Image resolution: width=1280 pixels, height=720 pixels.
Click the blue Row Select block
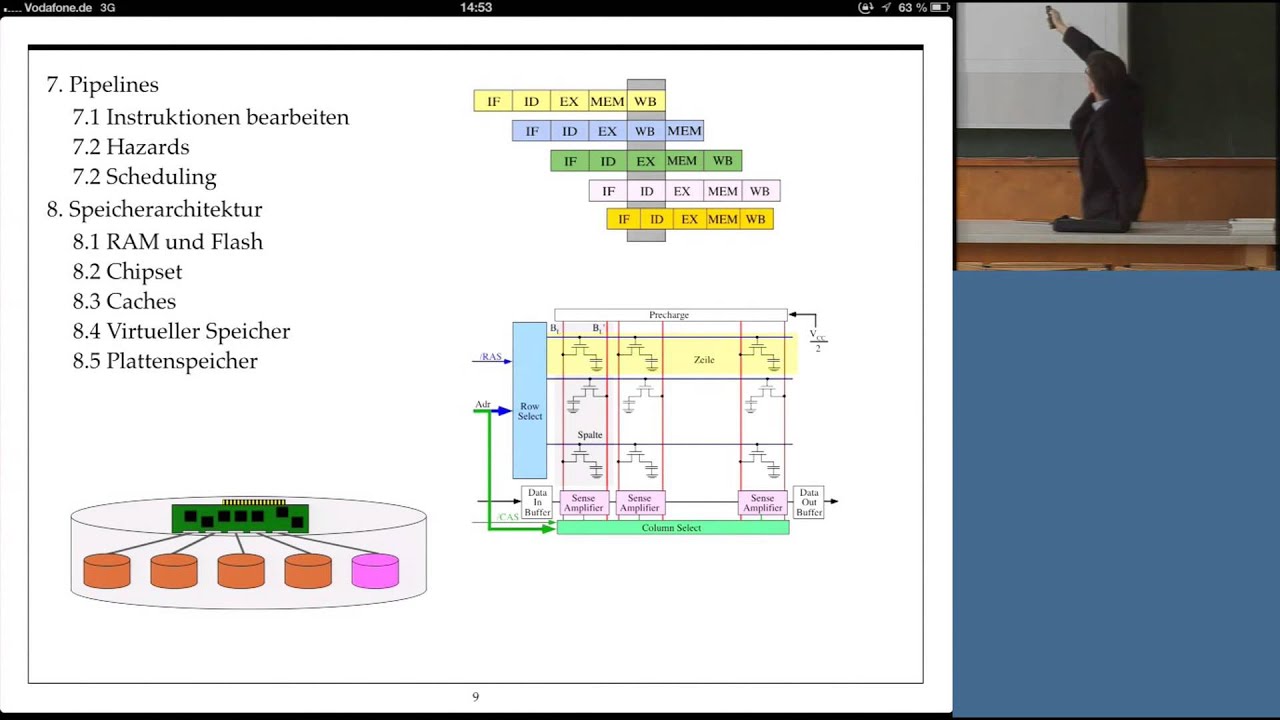click(x=530, y=400)
